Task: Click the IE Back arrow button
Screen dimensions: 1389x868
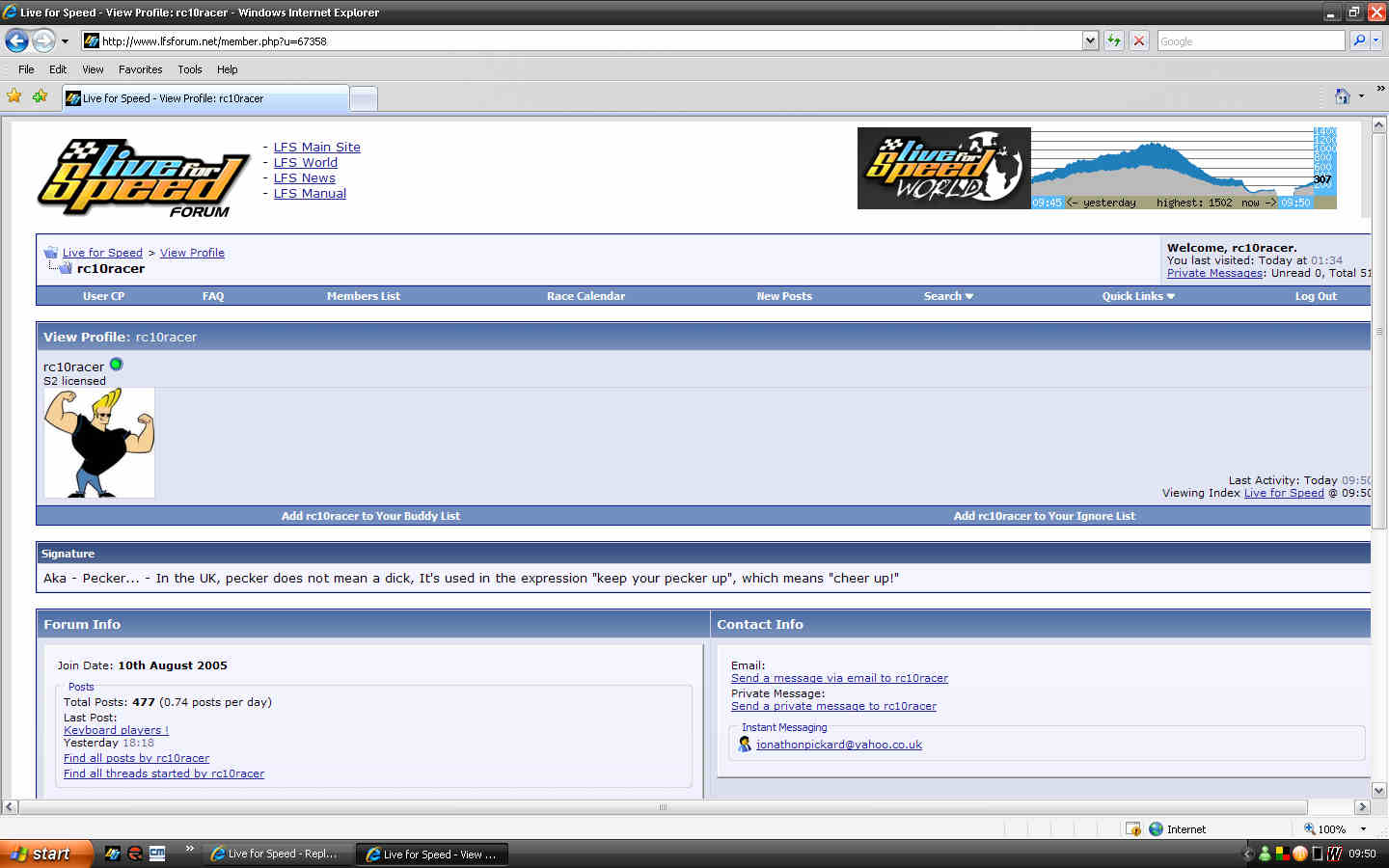Action: point(16,41)
